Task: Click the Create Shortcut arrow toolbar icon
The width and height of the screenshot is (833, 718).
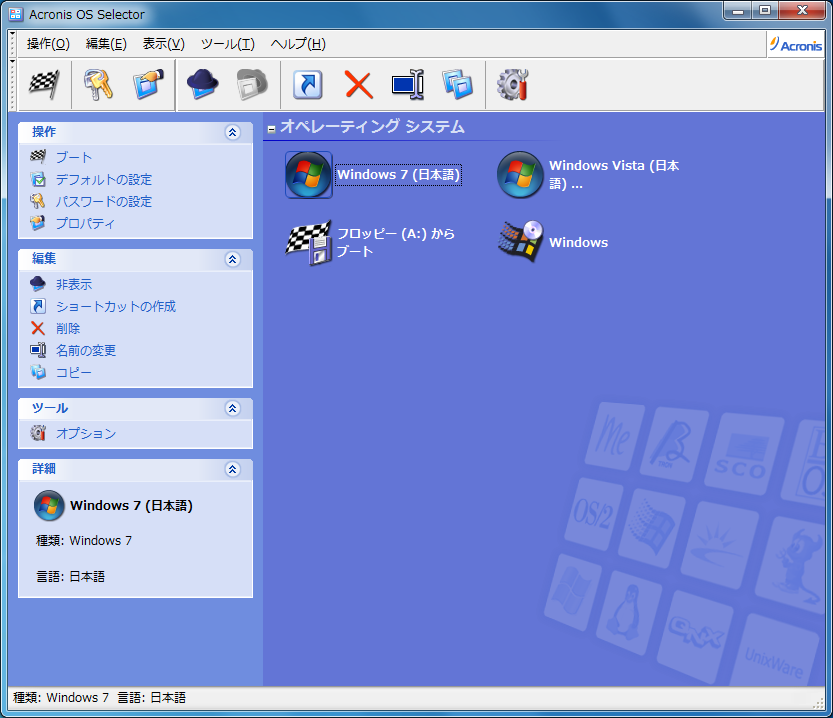Action: point(308,84)
